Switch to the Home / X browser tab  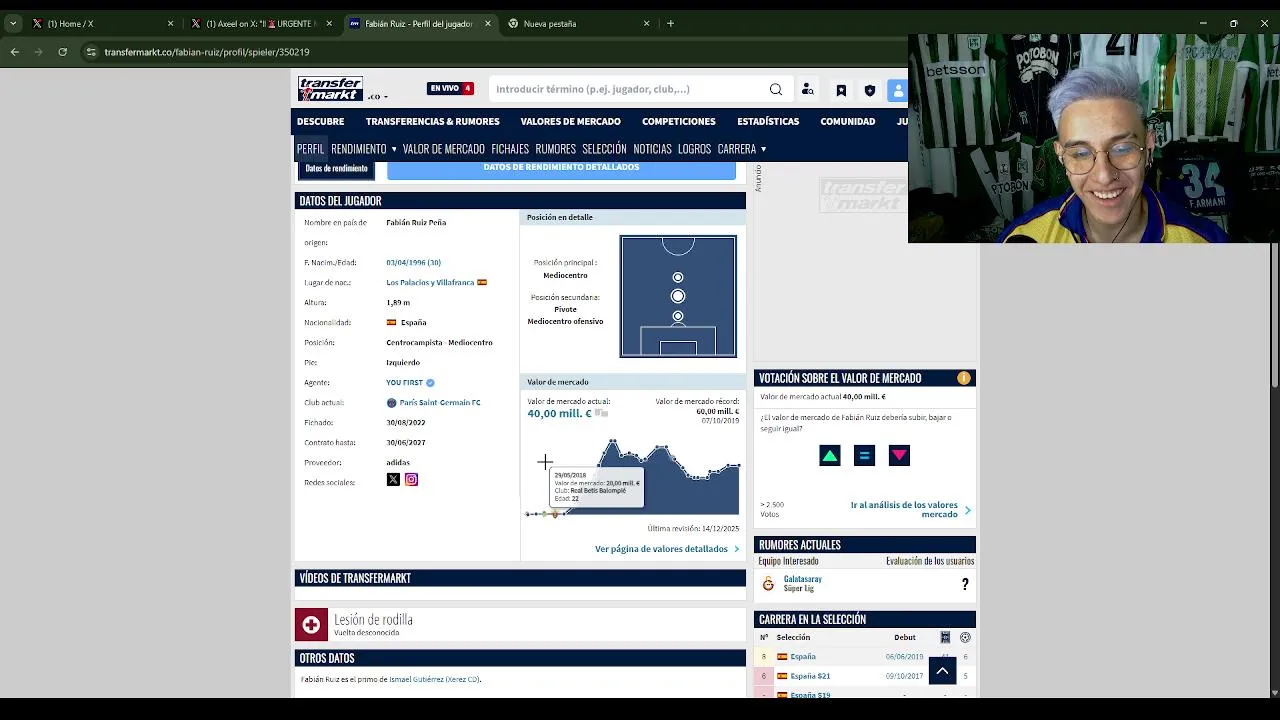pyautogui.click(x=103, y=23)
